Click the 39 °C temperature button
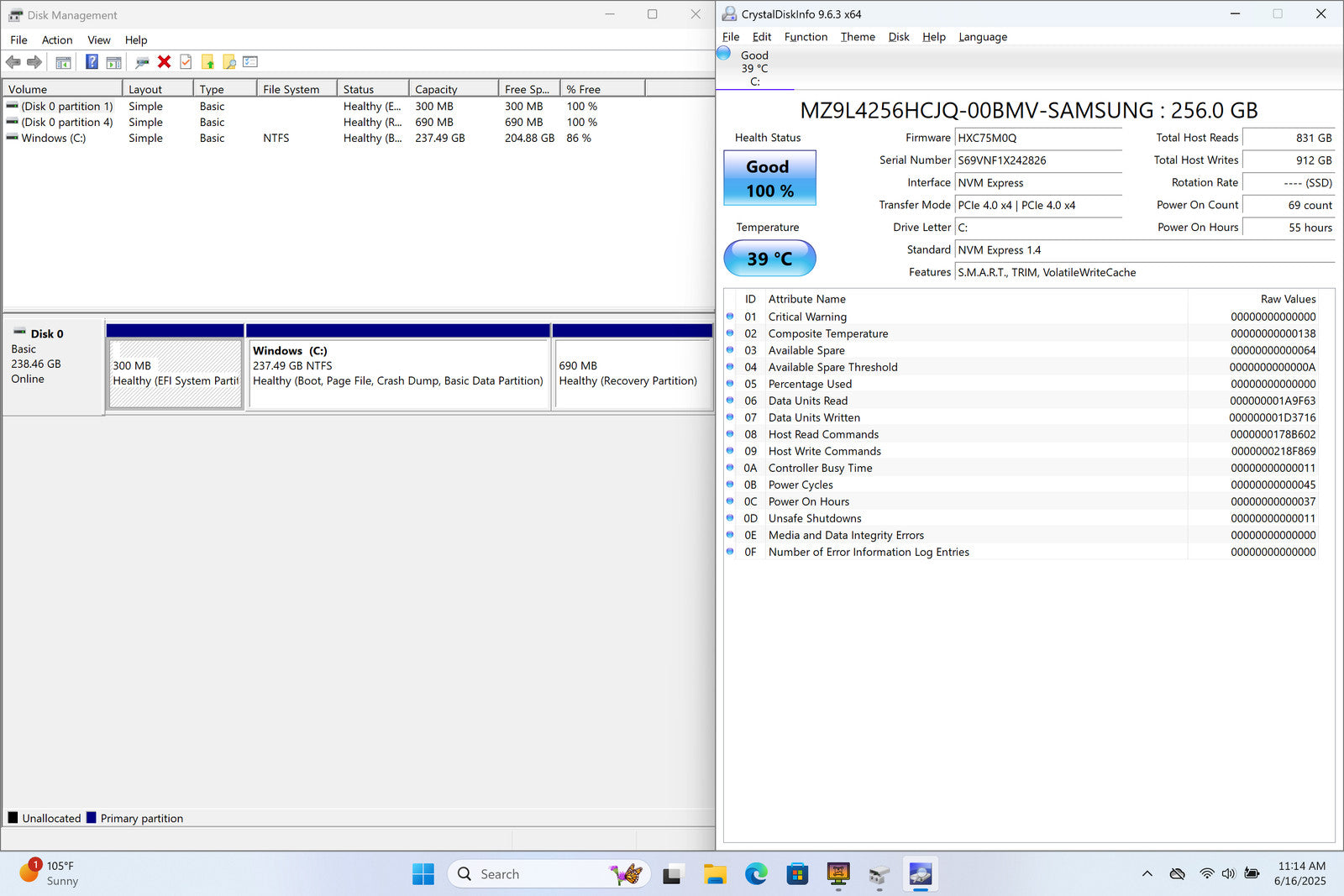 (769, 259)
